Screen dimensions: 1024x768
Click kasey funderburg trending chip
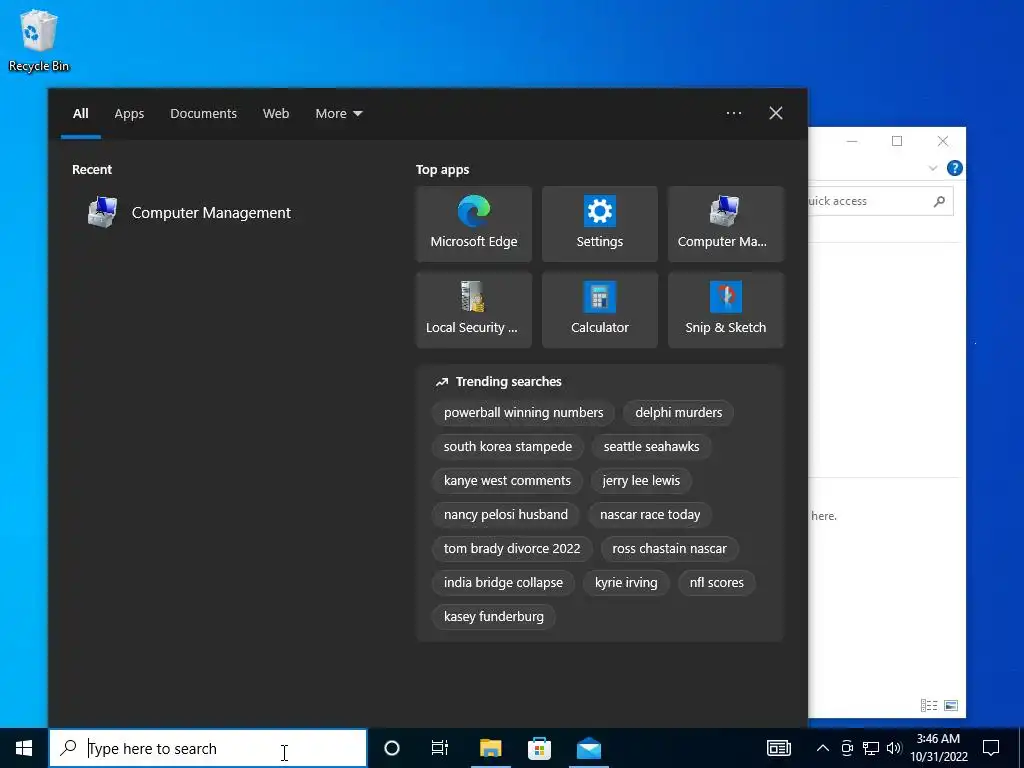(493, 616)
